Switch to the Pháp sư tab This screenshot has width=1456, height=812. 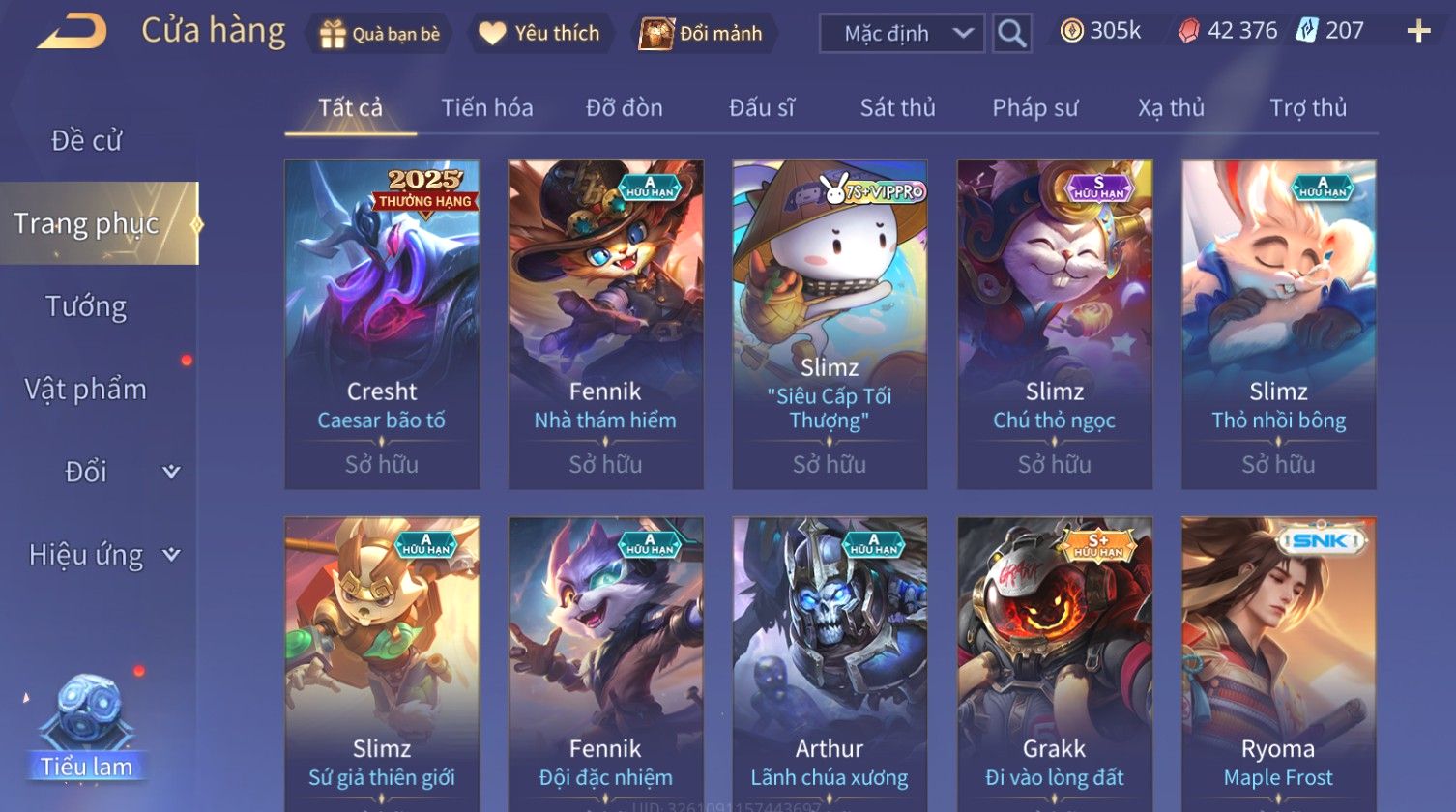[1034, 107]
